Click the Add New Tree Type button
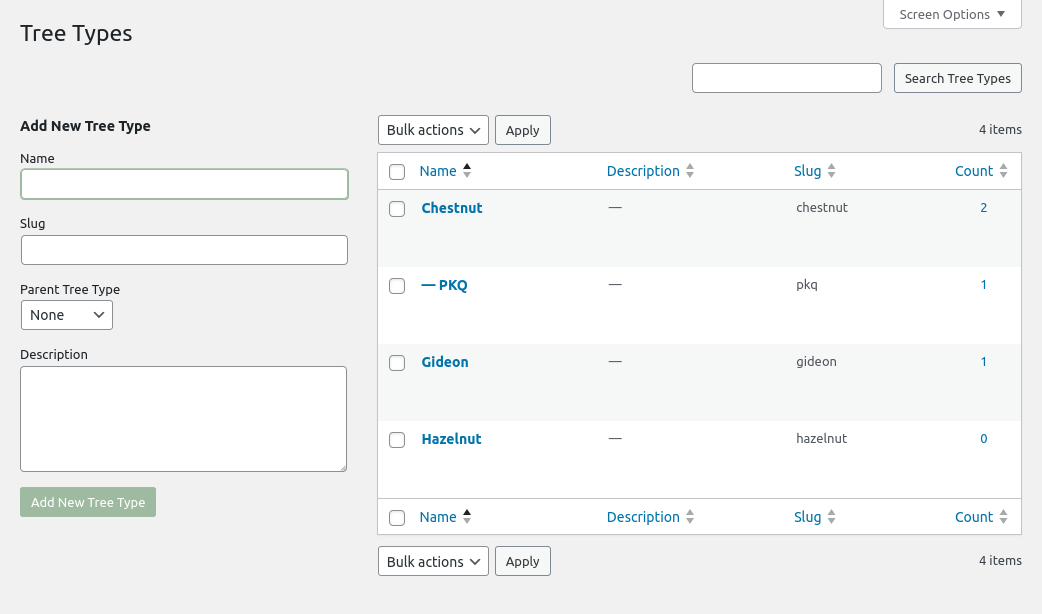The width and height of the screenshot is (1042, 614). point(88,502)
